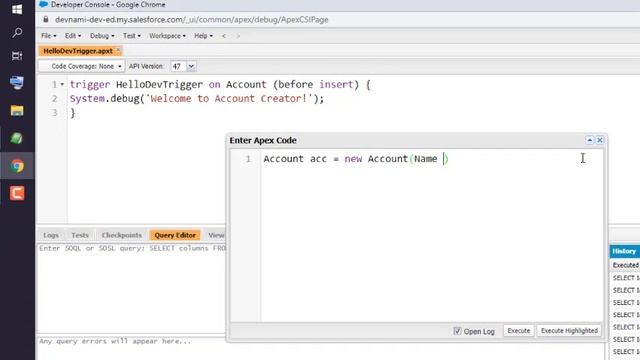The height and width of the screenshot is (360, 640).
Task: Open the Test menu
Action: tap(131, 36)
